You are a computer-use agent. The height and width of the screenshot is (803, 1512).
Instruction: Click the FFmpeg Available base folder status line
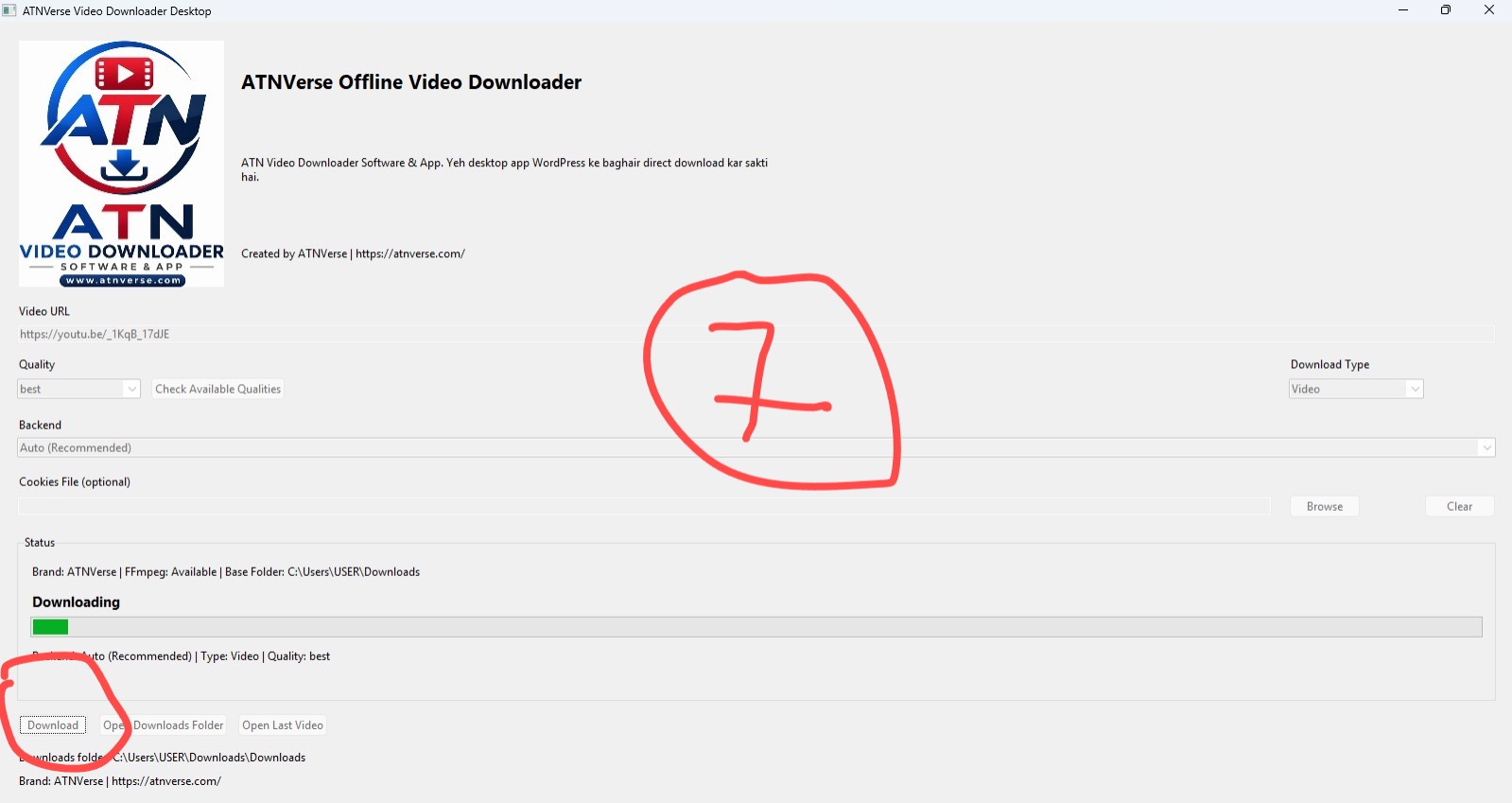click(x=226, y=572)
